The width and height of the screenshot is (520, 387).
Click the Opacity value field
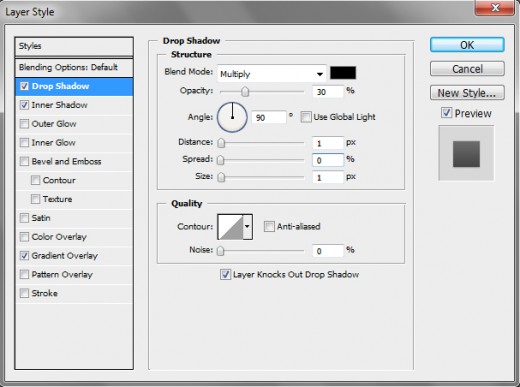[x=328, y=92]
